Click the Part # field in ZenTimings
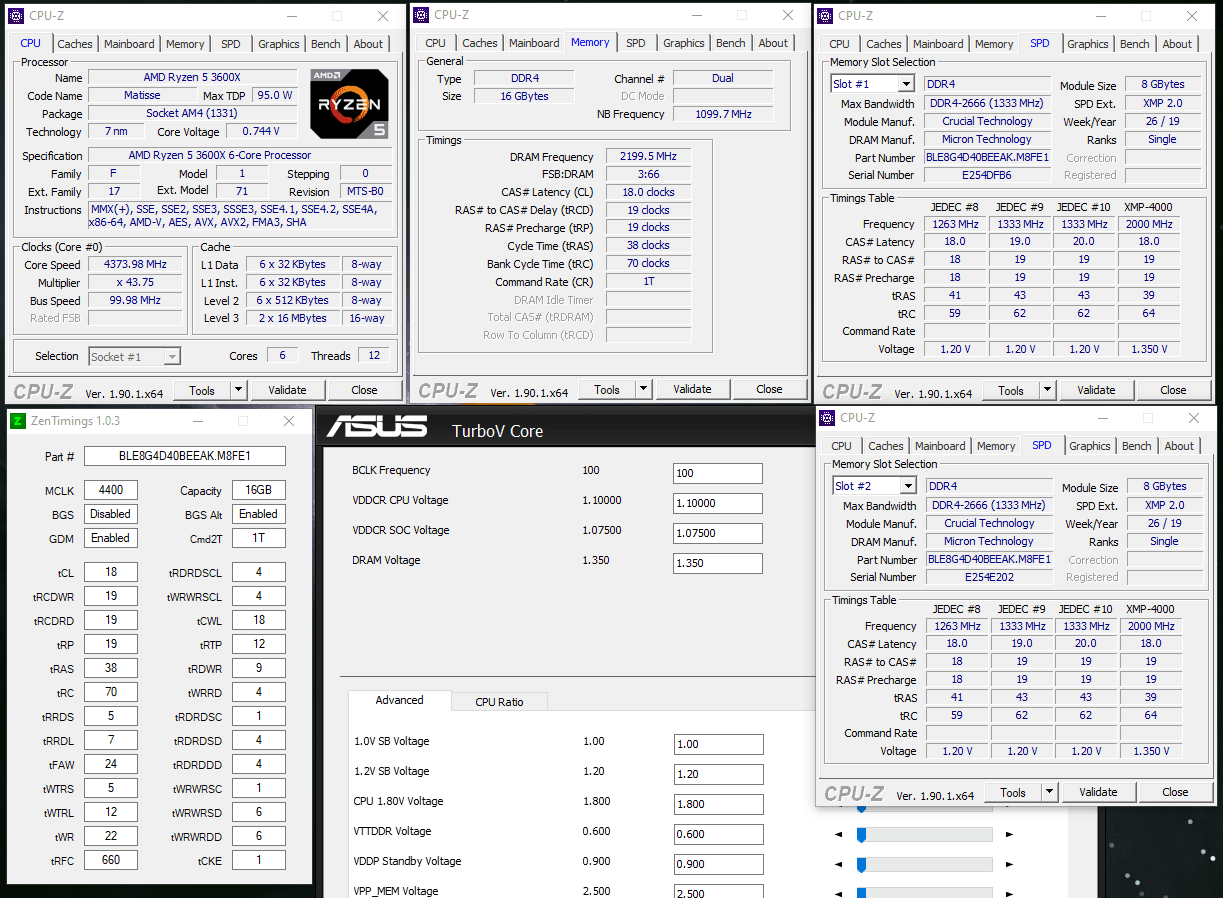The height and width of the screenshot is (898, 1223). click(185, 456)
